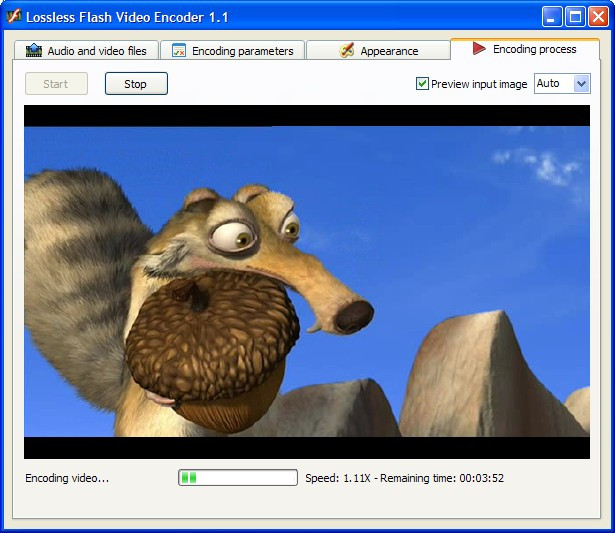The height and width of the screenshot is (533, 615).
Task: Click the 'Encoding video...' status text
Action: click(x=67, y=478)
